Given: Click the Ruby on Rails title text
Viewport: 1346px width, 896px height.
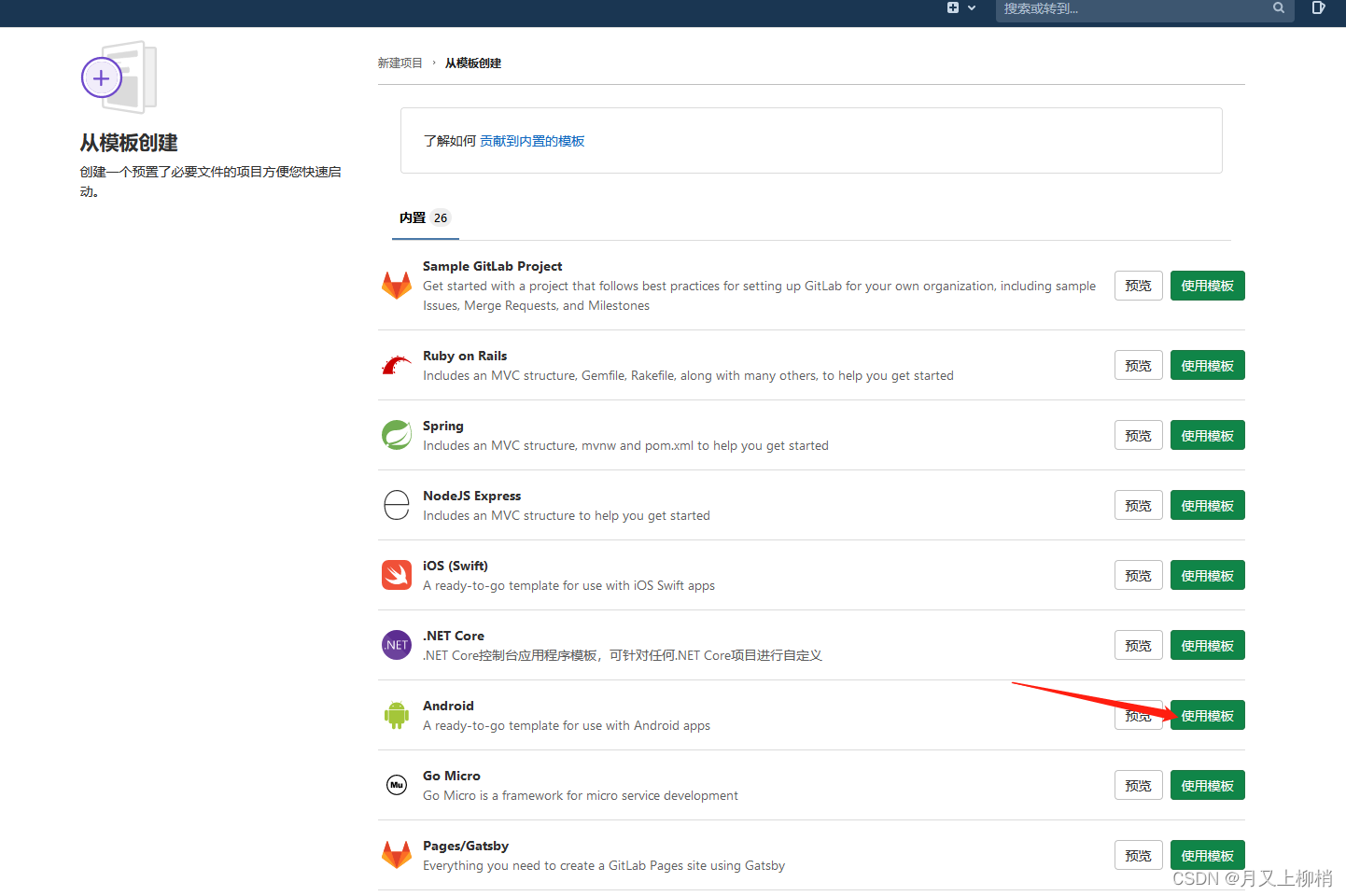Looking at the screenshot, I should [x=465, y=356].
